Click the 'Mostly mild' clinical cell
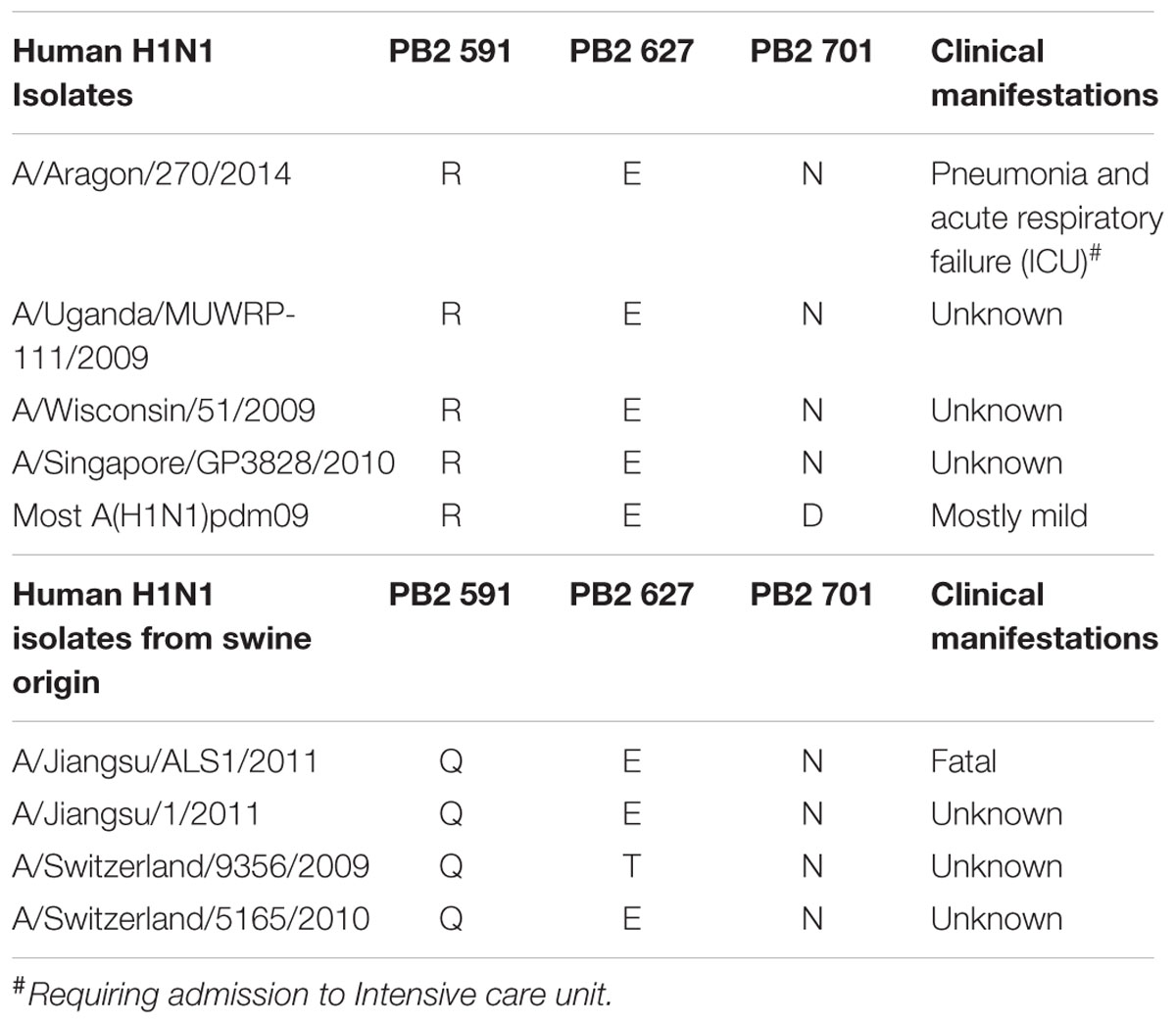The width and height of the screenshot is (1176, 1024). 1009,515
